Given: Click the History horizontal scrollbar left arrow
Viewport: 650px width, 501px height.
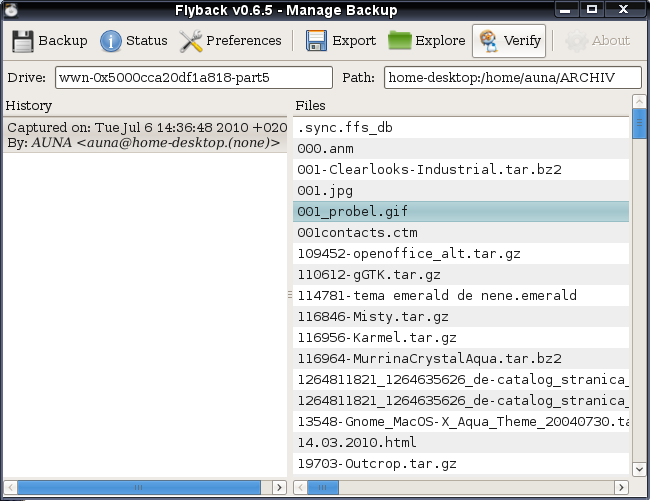Looking at the screenshot, I should click(11, 487).
